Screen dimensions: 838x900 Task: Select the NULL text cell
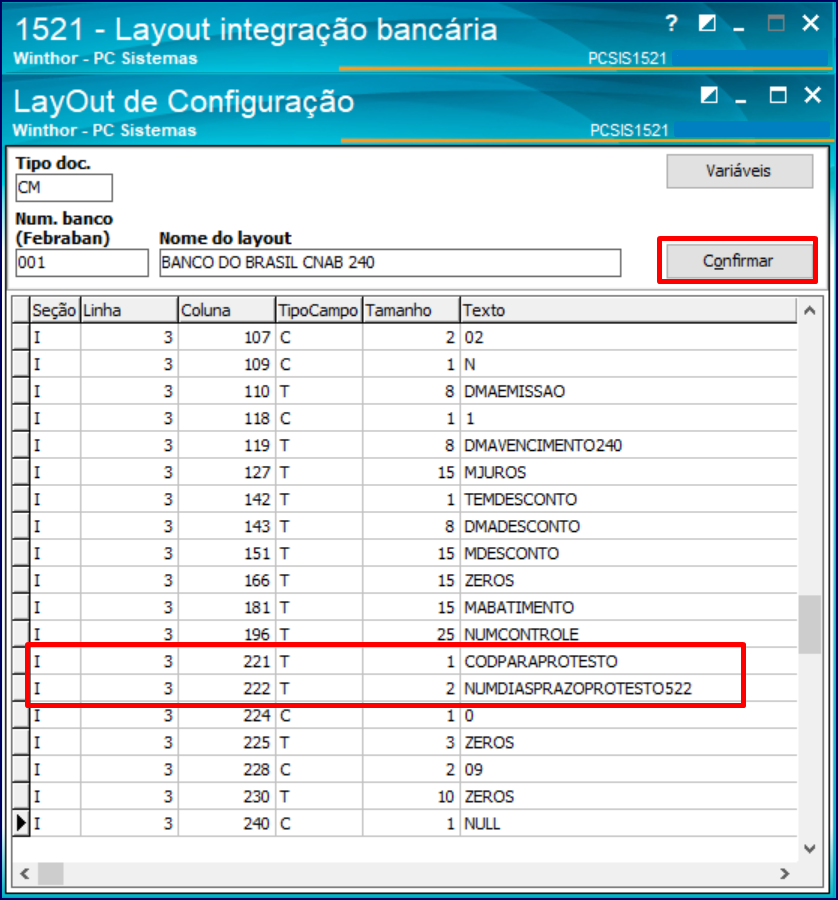click(628, 824)
